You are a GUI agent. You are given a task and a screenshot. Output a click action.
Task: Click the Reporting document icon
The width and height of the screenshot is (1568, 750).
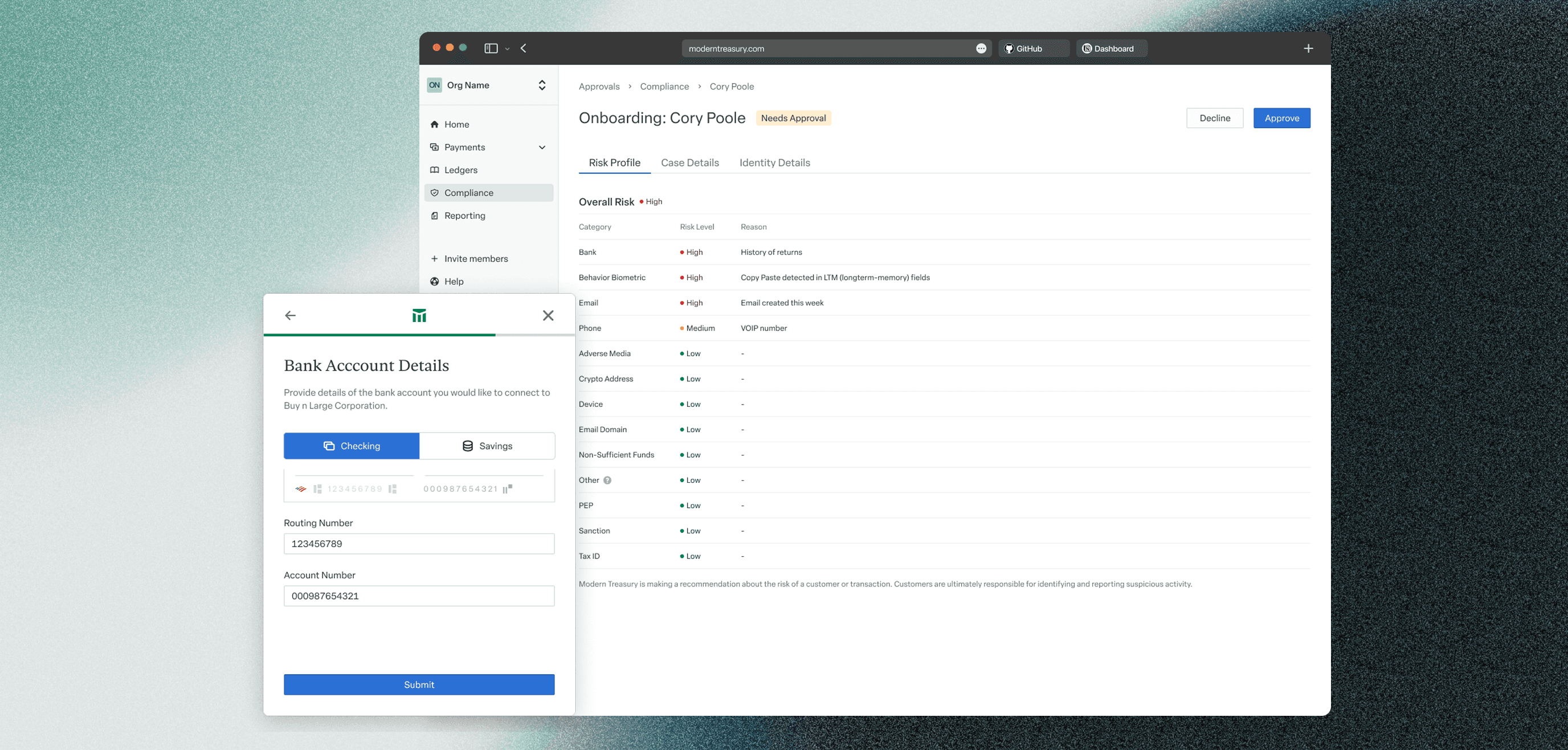[435, 215]
